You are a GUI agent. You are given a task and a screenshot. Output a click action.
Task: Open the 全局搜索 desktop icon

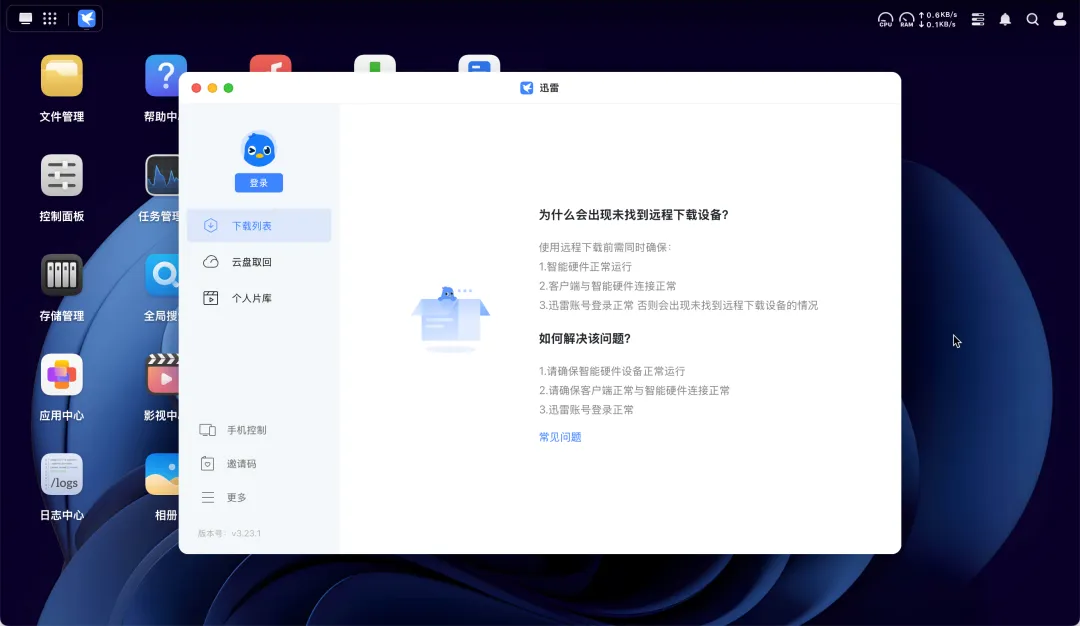coord(163,275)
